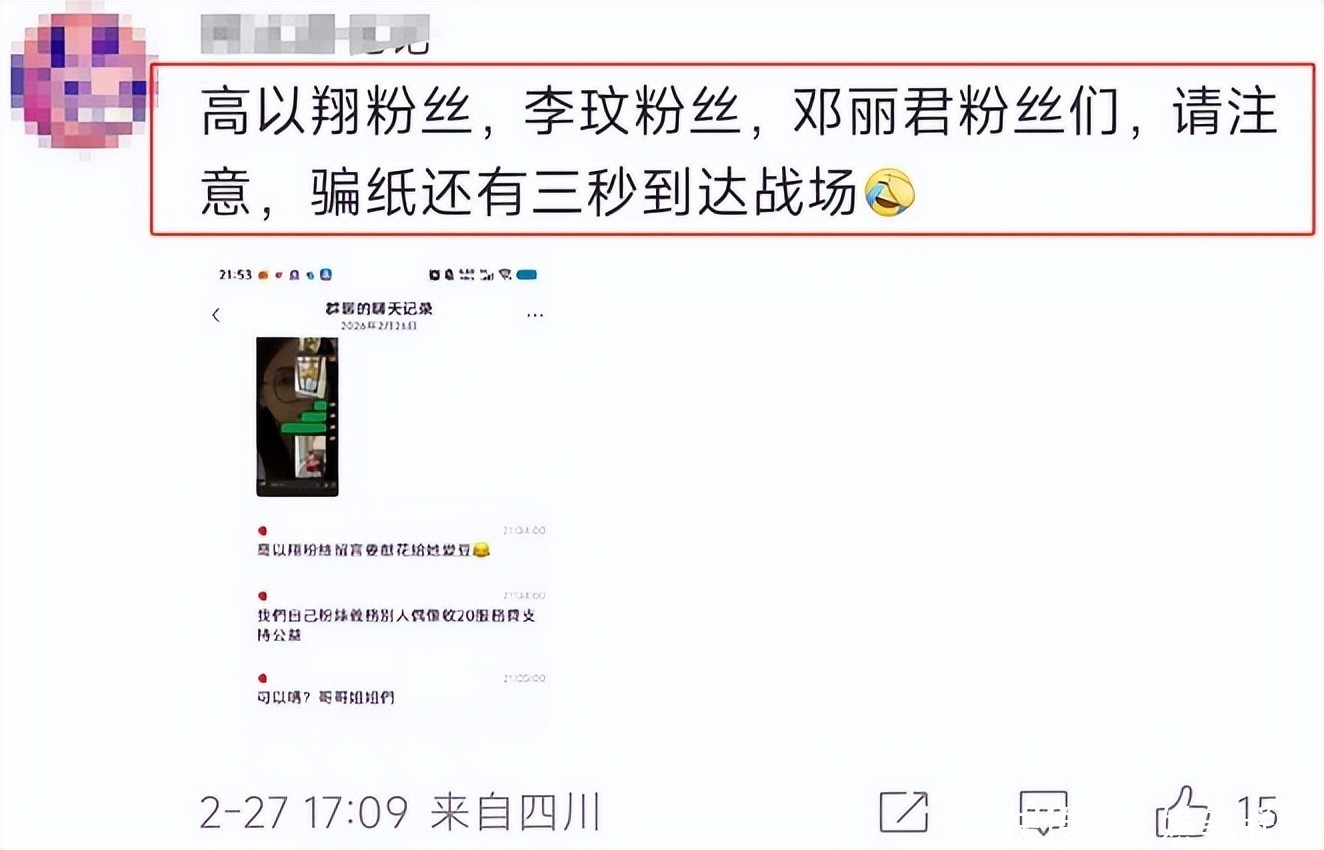The image size is (1324, 850).
Task: Tap the battery icon in the phone status bar
Action: pos(527,274)
